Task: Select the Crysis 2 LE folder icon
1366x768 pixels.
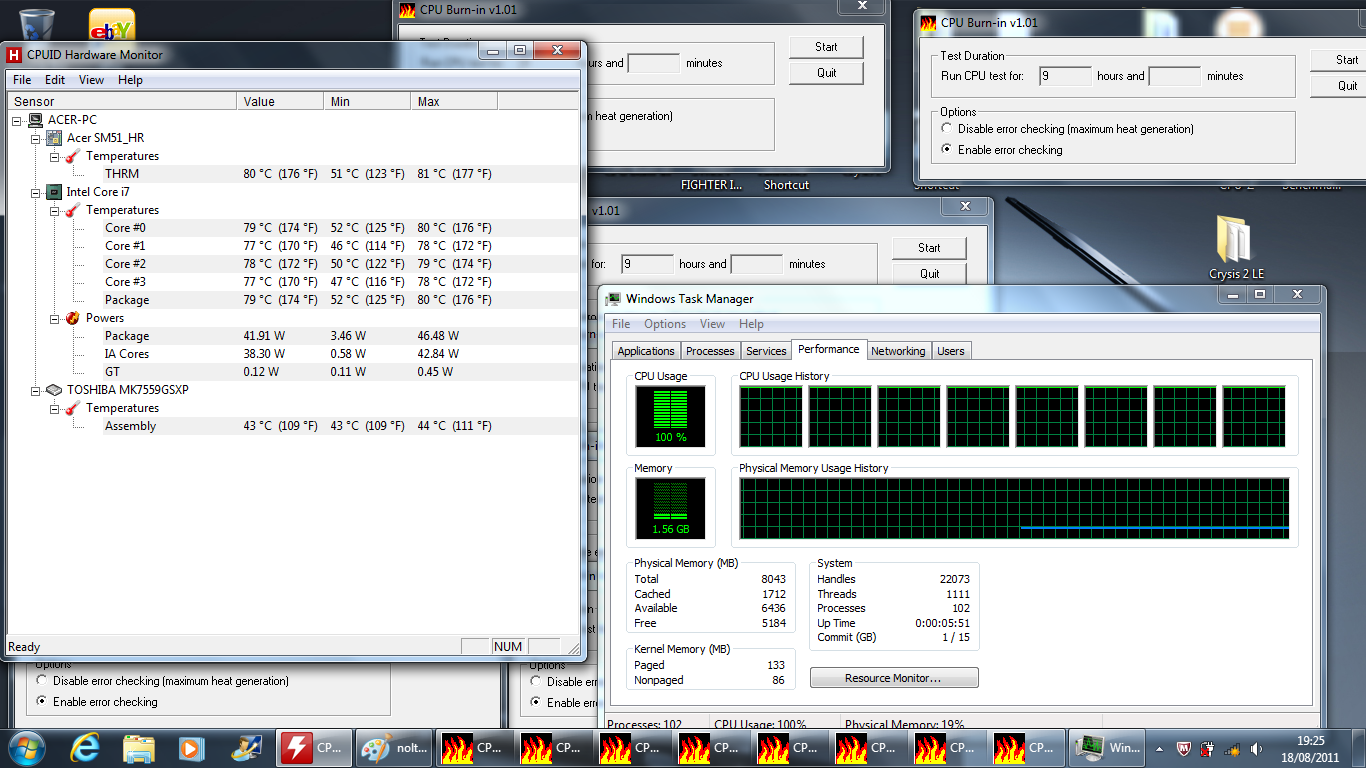Action: coord(1234,240)
